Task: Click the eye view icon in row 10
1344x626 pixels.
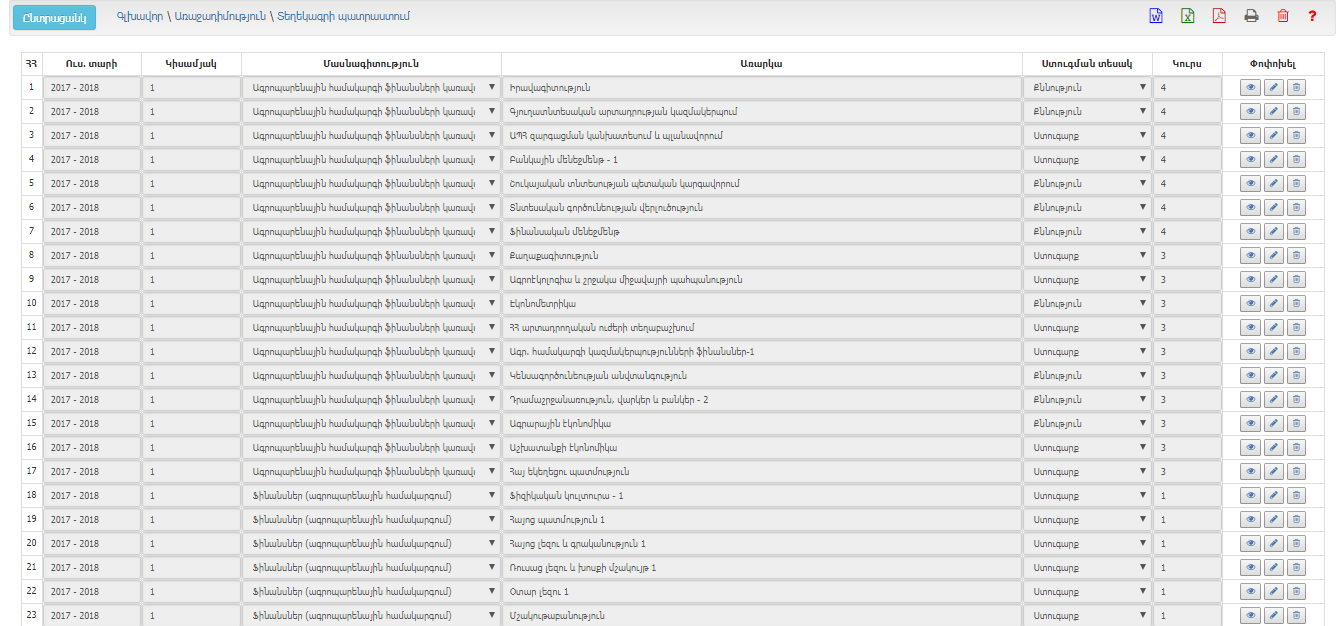Action: tap(1250, 303)
